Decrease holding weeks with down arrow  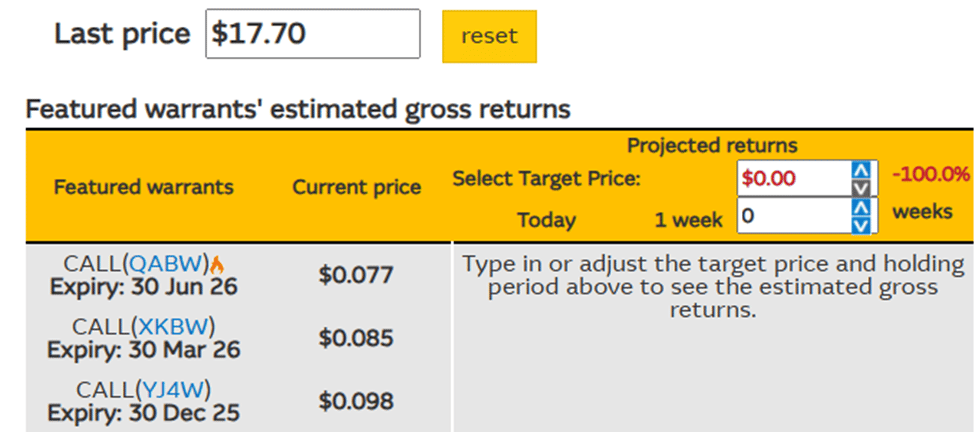click(859, 225)
